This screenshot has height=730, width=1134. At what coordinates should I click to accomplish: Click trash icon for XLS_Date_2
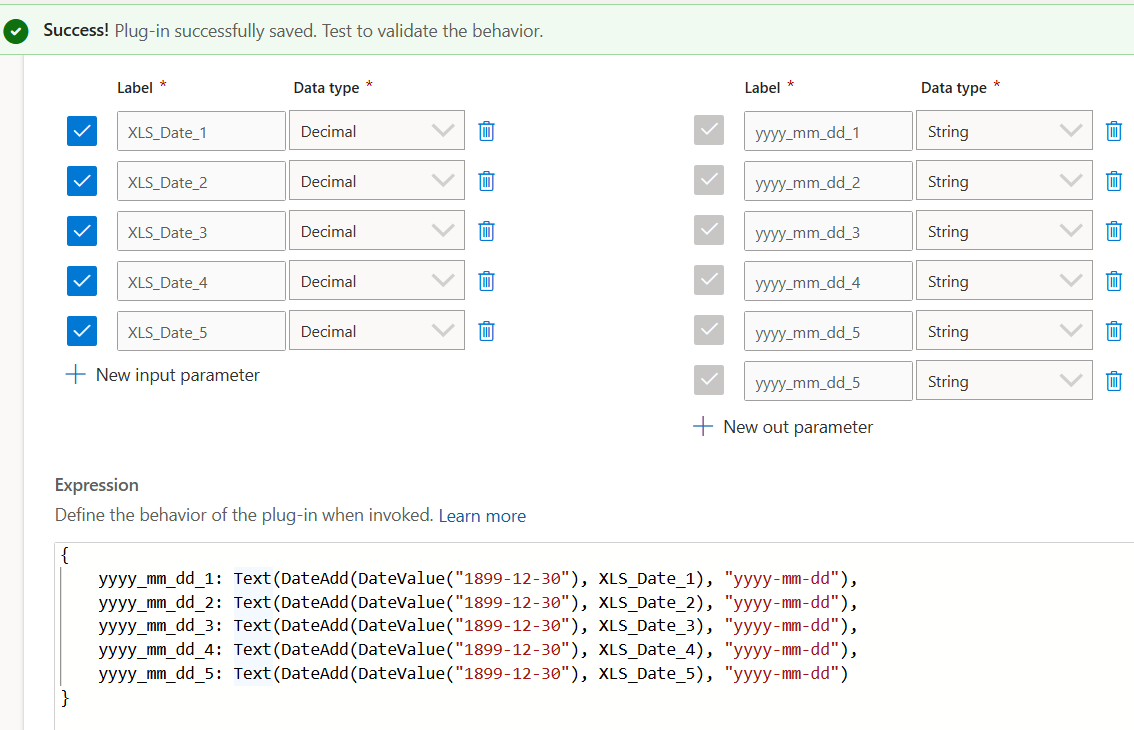click(x=486, y=181)
